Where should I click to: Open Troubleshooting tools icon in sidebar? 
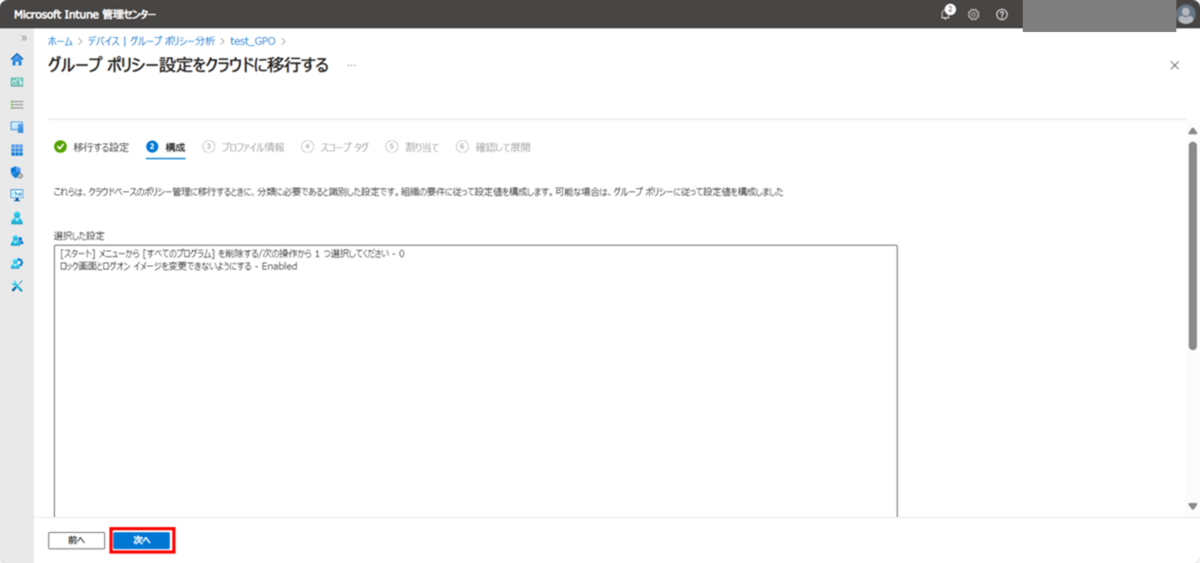click(x=16, y=286)
